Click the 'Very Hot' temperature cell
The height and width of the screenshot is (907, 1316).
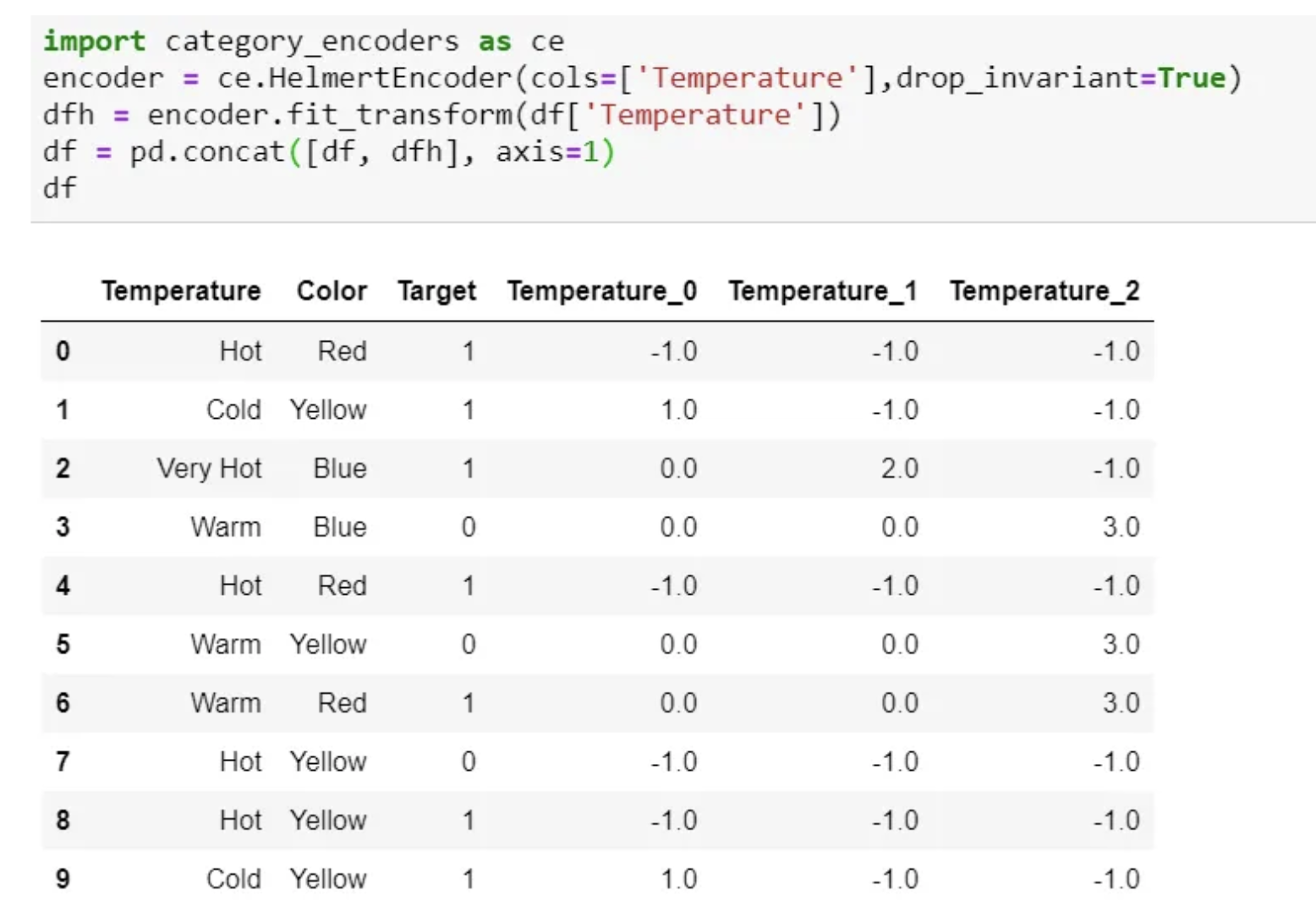pos(209,468)
